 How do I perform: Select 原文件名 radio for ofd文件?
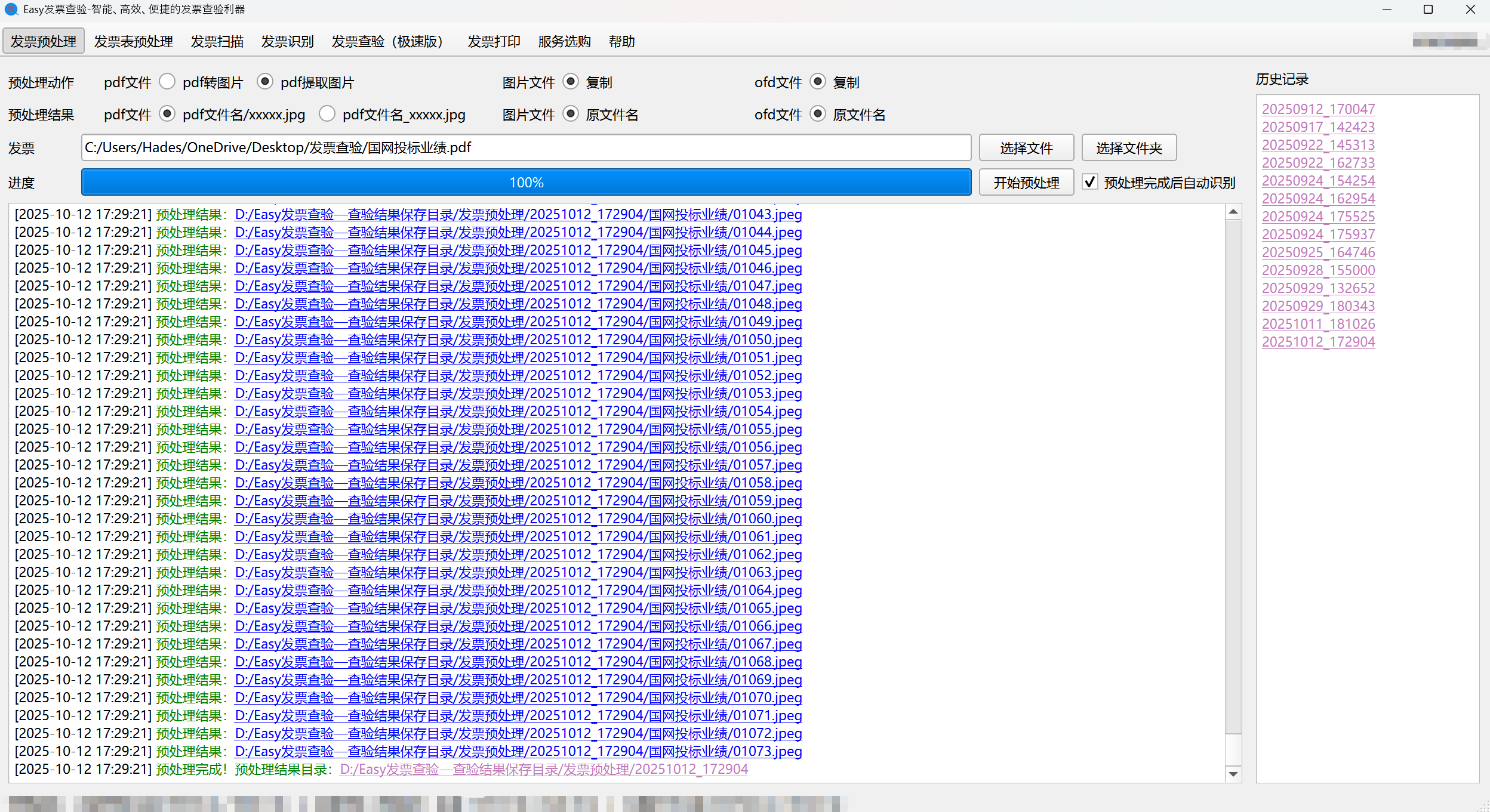coord(818,114)
